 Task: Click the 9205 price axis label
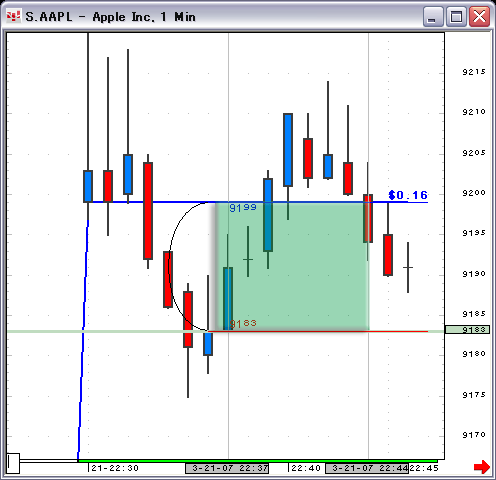pyautogui.click(x=474, y=153)
